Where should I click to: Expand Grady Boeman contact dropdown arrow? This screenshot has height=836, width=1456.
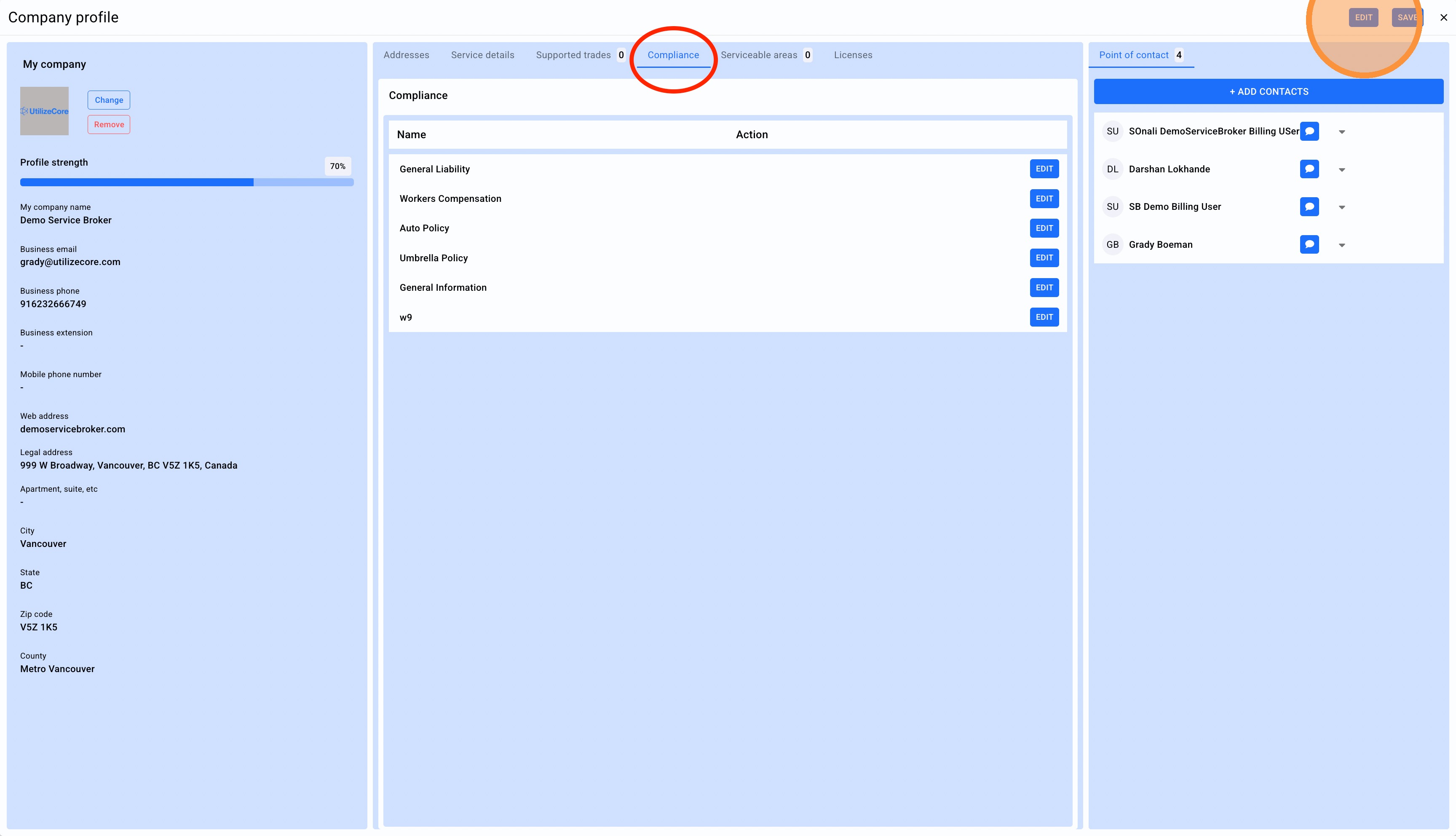coord(1342,245)
